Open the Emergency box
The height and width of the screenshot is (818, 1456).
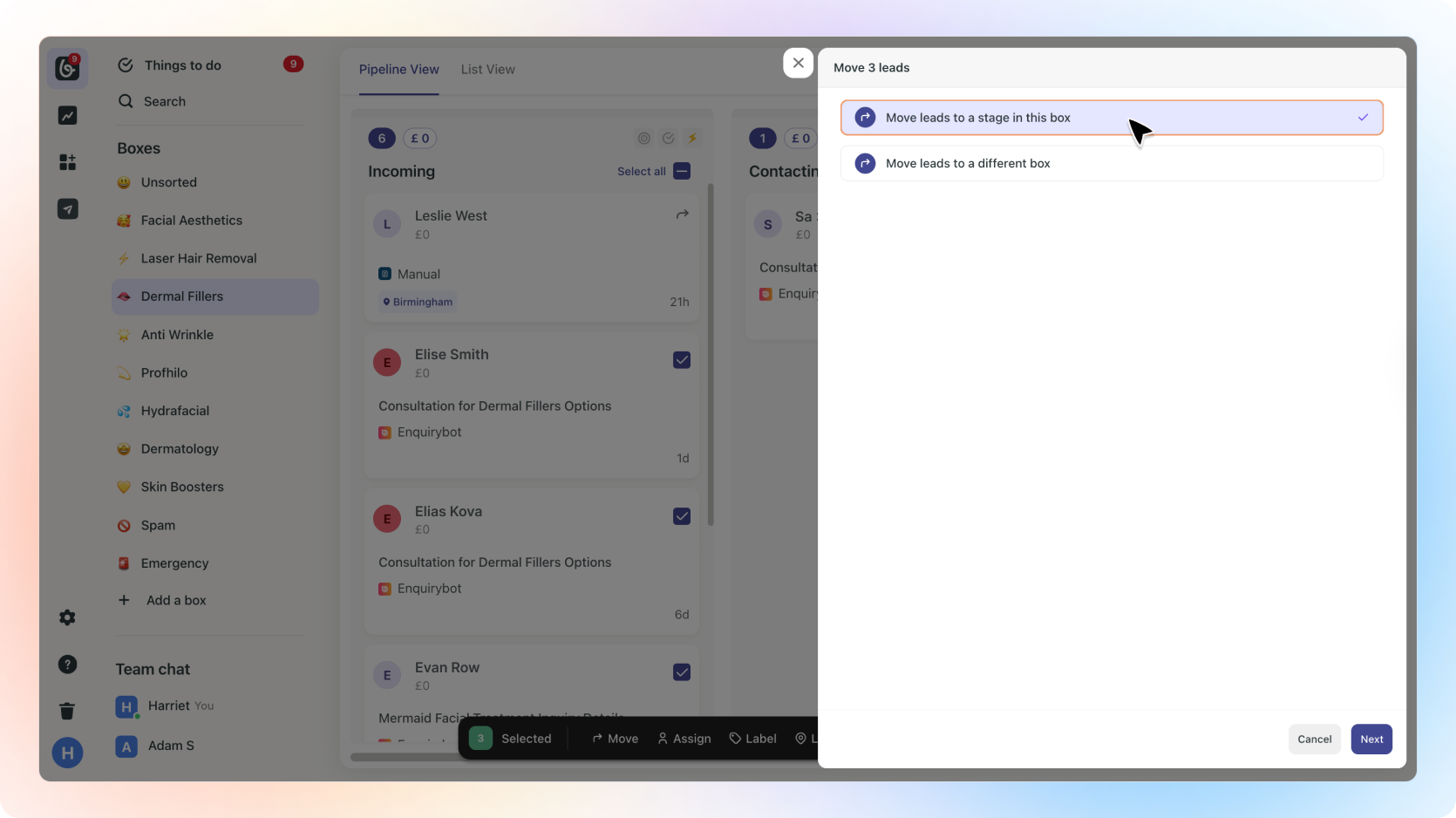(215, 563)
